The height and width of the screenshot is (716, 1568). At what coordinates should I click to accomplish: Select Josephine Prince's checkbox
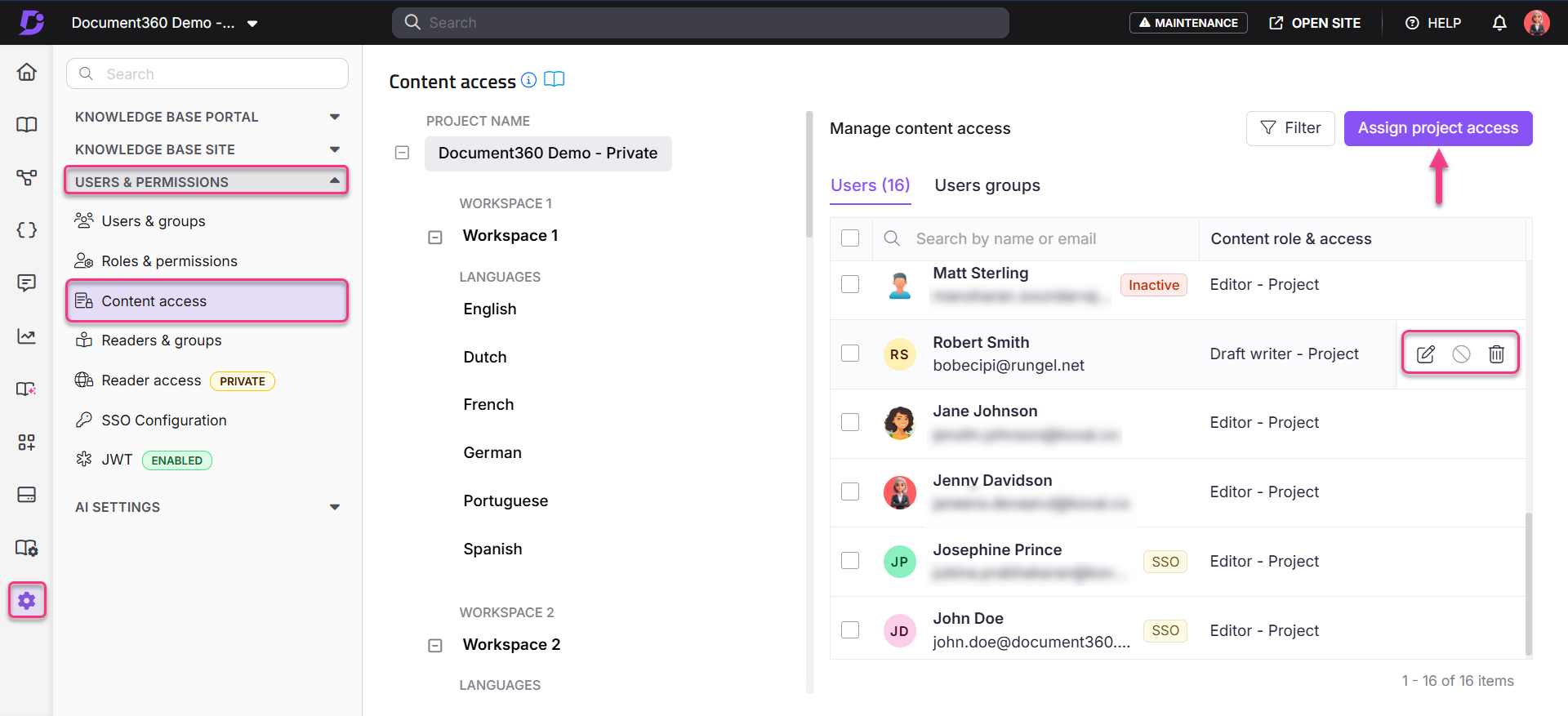pos(850,560)
